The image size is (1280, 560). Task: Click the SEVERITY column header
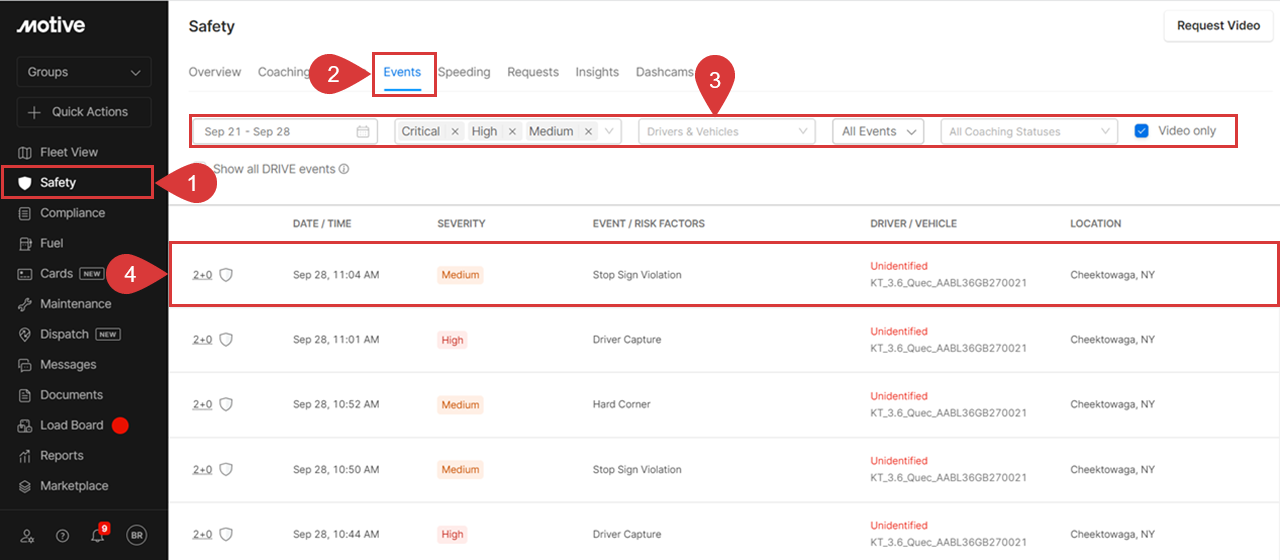point(461,224)
